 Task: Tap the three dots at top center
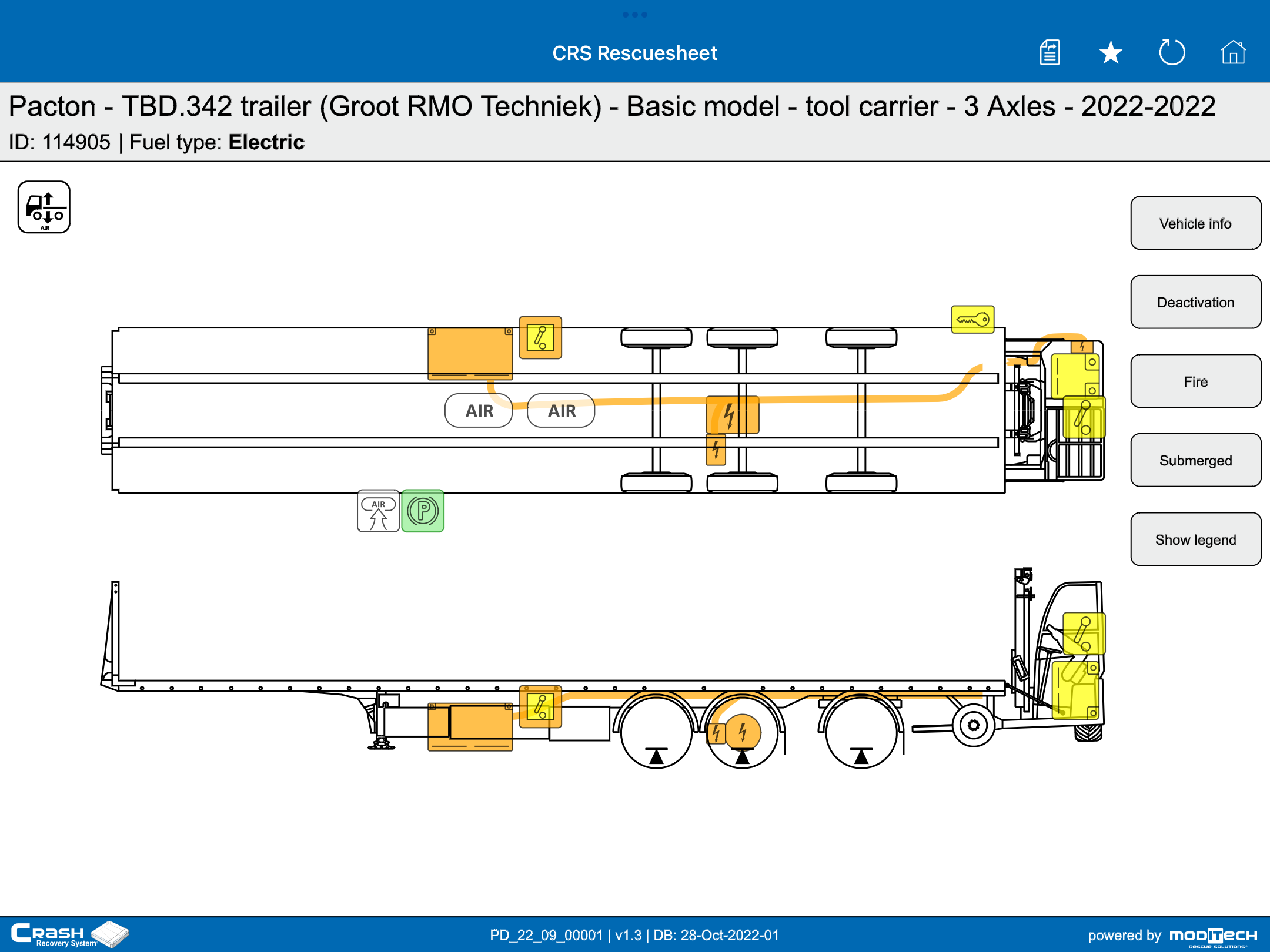[x=635, y=14]
